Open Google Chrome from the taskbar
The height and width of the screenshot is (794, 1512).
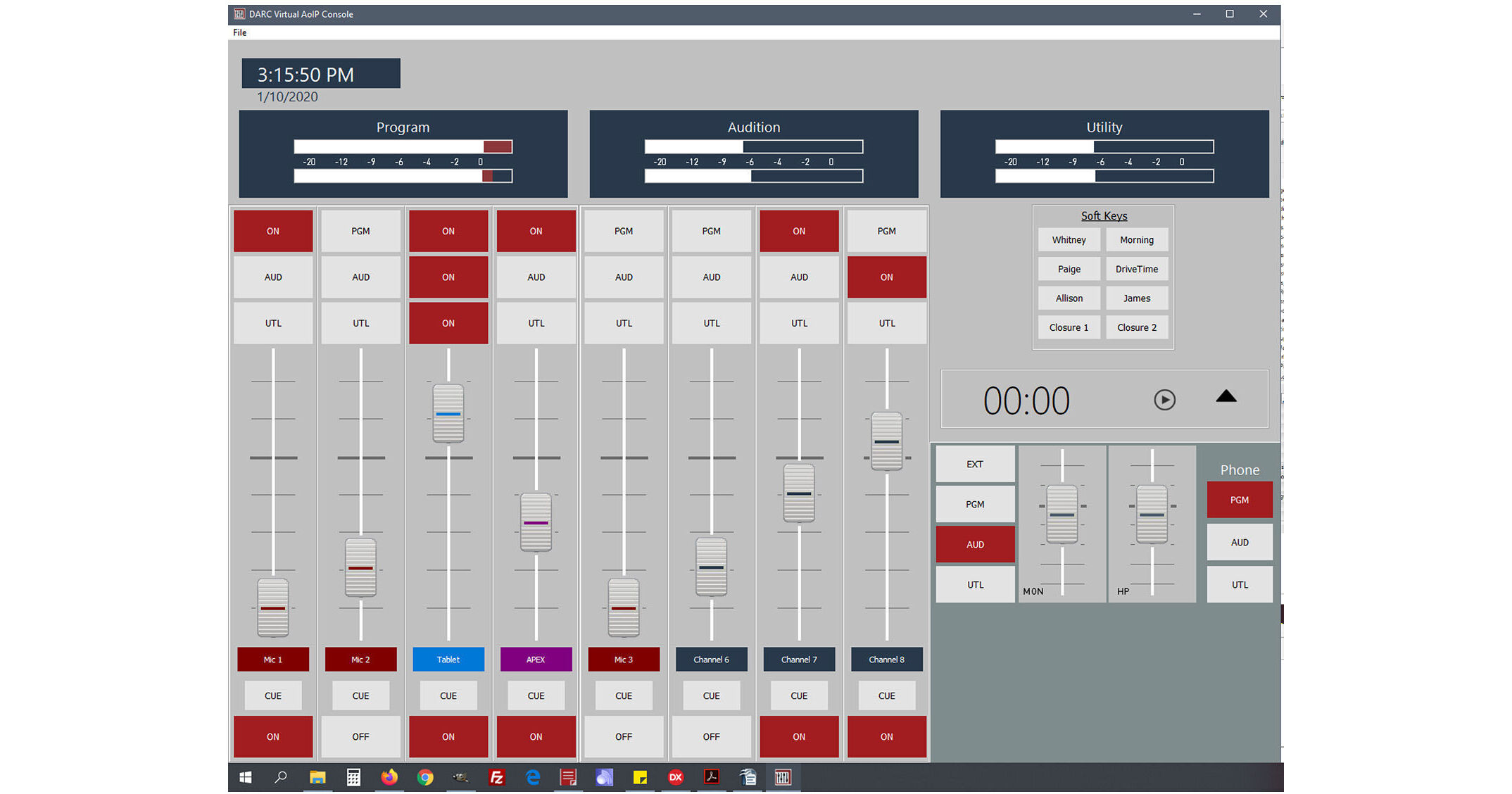[425, 777]
